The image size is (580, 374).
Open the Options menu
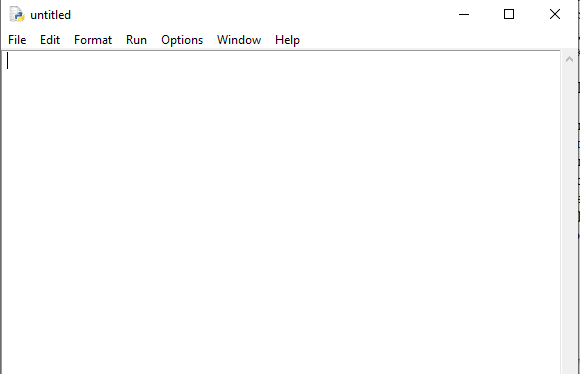(x=182, y=40)
